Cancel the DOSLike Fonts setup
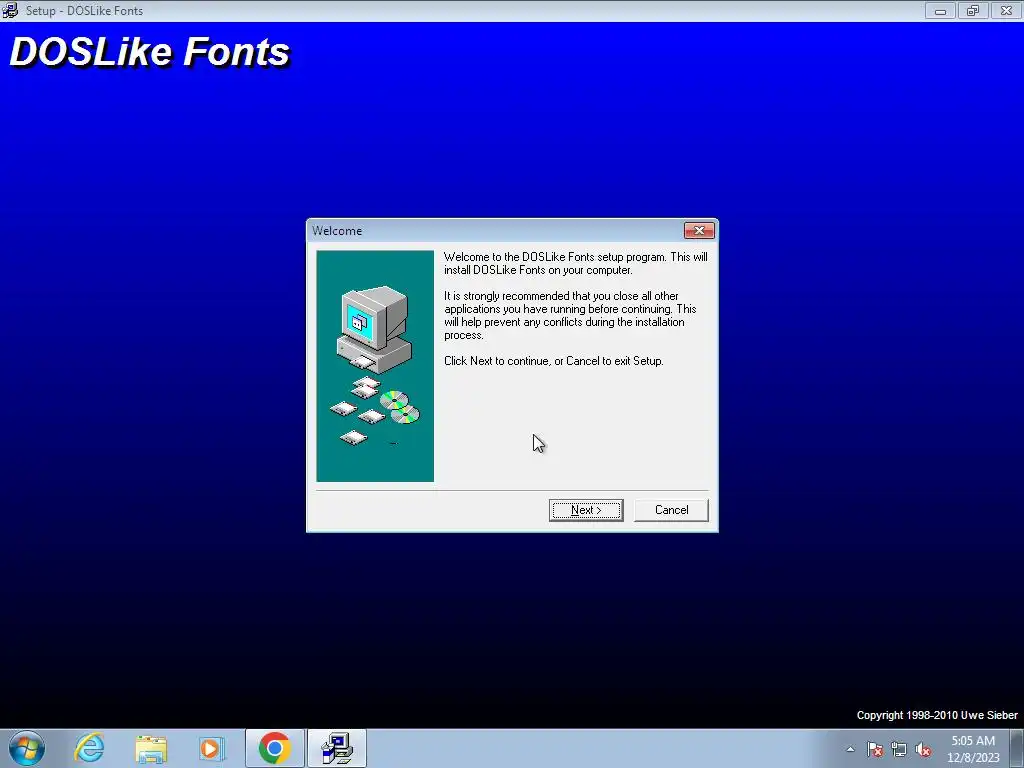 pos(671,510)
